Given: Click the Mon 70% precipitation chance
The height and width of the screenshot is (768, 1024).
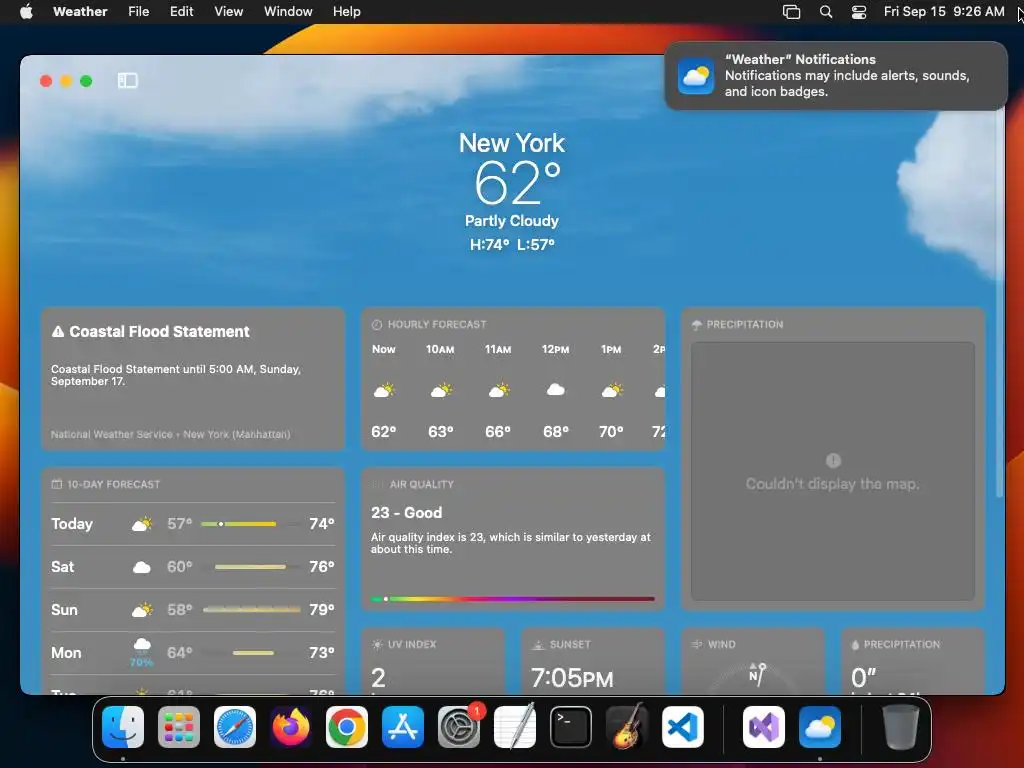Looking at the screenshot, I should pyautogui.click(x=142, y=662).
